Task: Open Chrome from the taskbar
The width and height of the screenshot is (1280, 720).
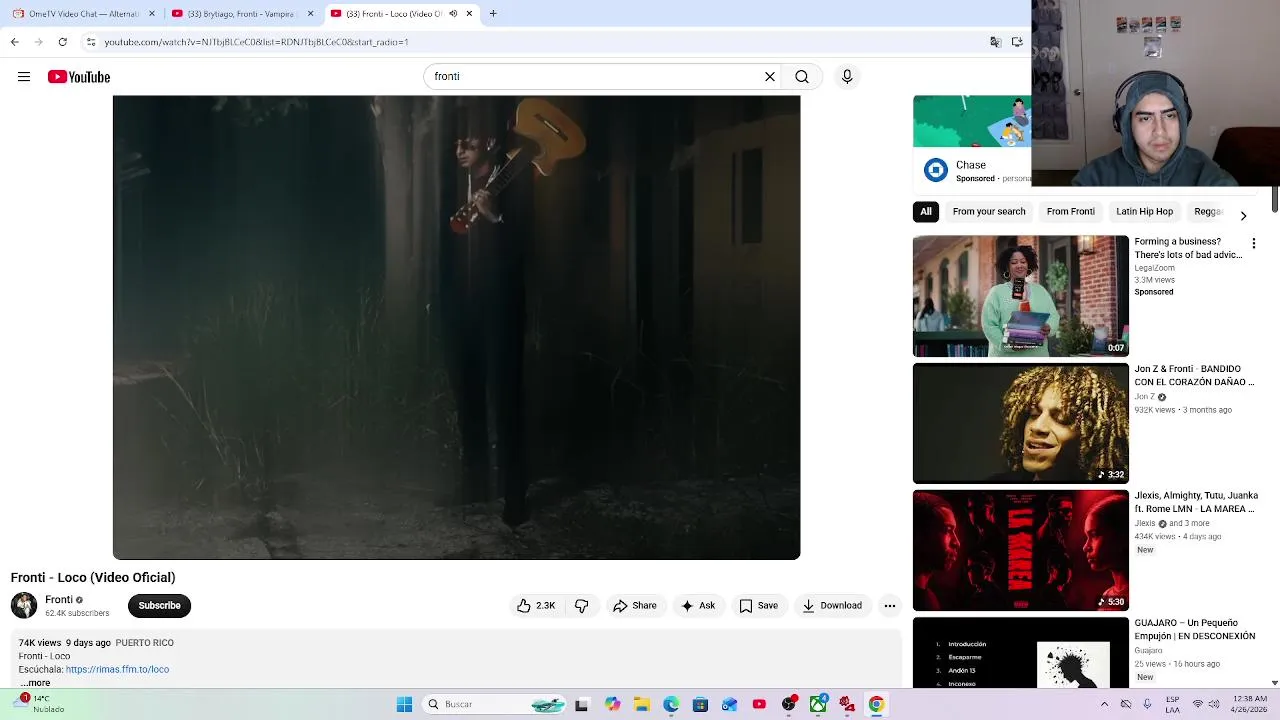Action: tap(876, 704)
